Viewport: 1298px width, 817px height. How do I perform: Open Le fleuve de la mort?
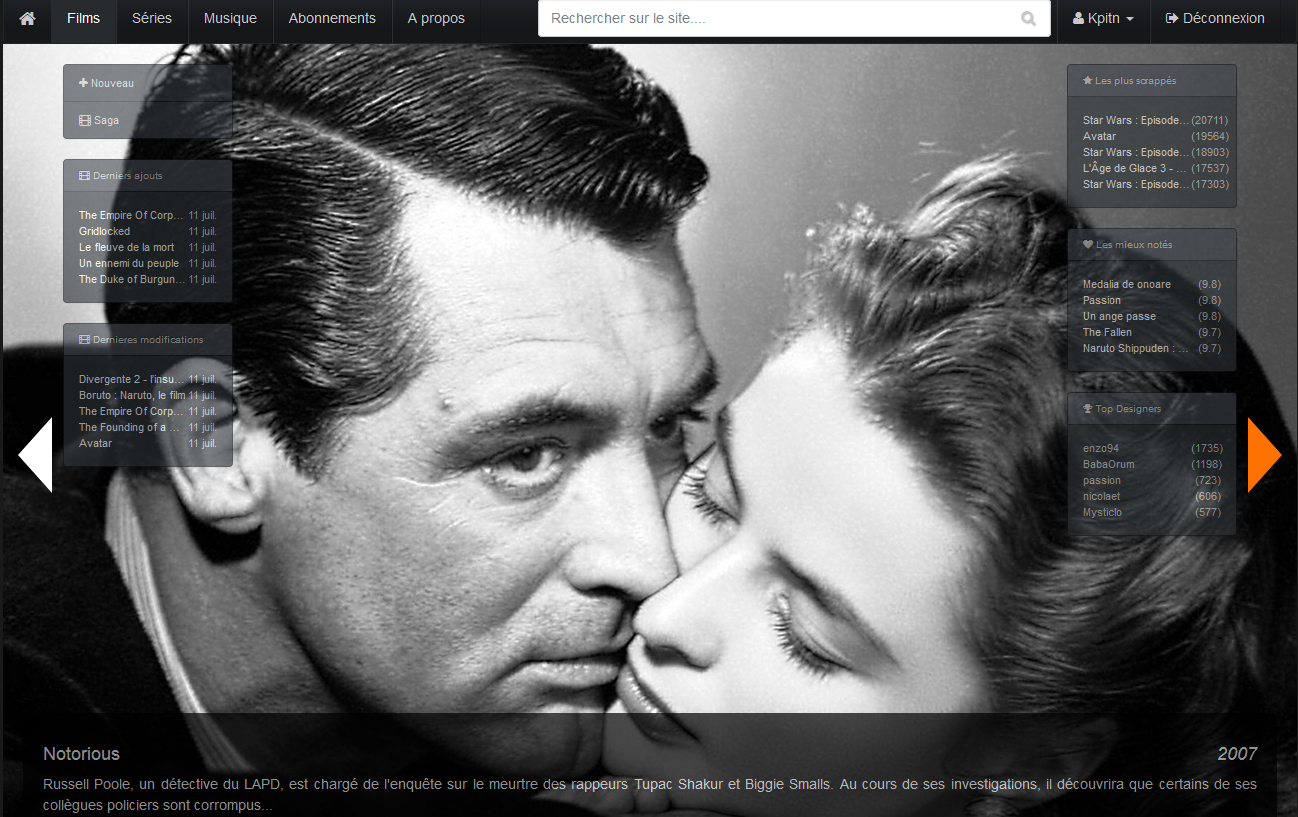(126, 247)
